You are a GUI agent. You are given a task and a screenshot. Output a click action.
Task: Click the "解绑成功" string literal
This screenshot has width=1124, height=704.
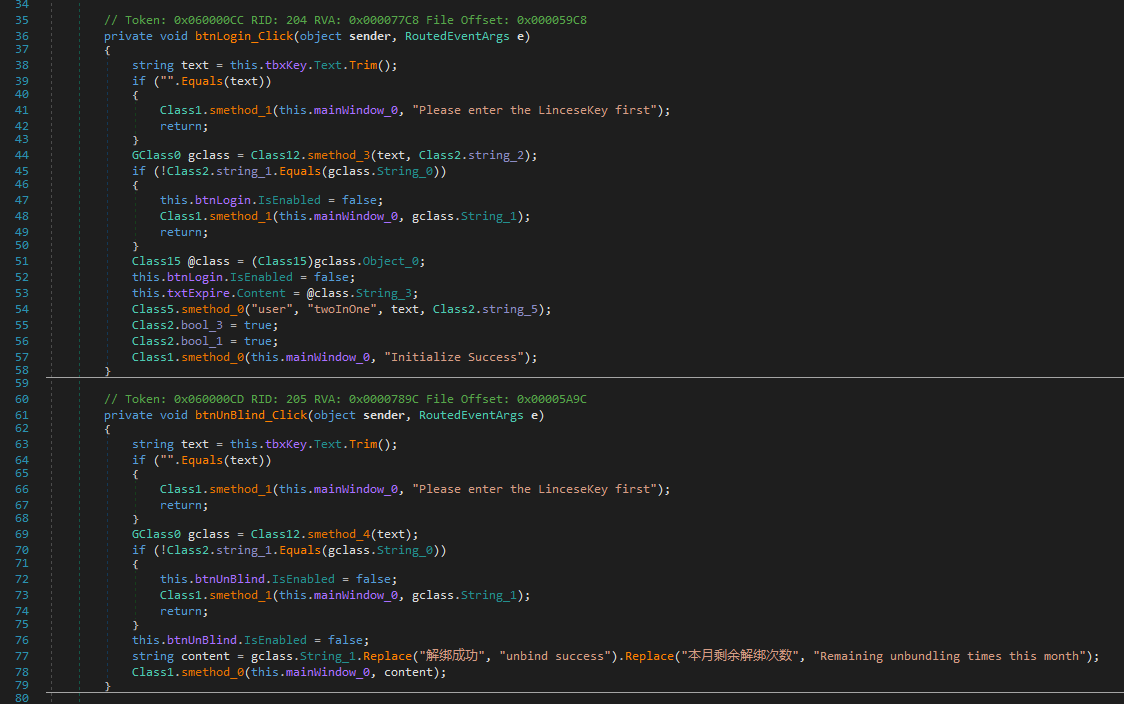452,657
